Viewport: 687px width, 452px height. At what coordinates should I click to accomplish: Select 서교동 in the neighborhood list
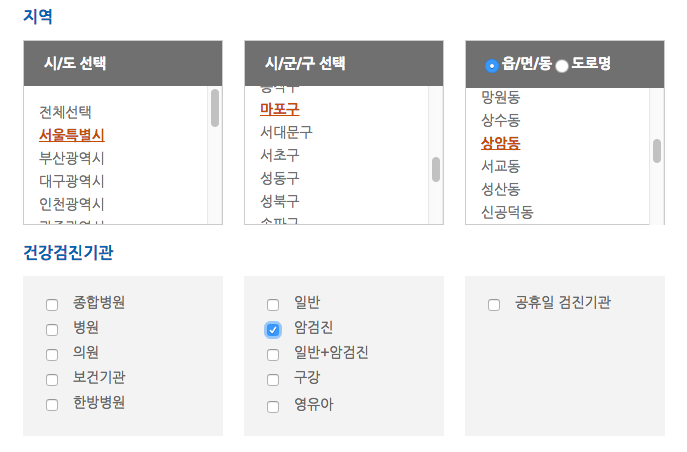pyautogui.click(x=501, y=166)
